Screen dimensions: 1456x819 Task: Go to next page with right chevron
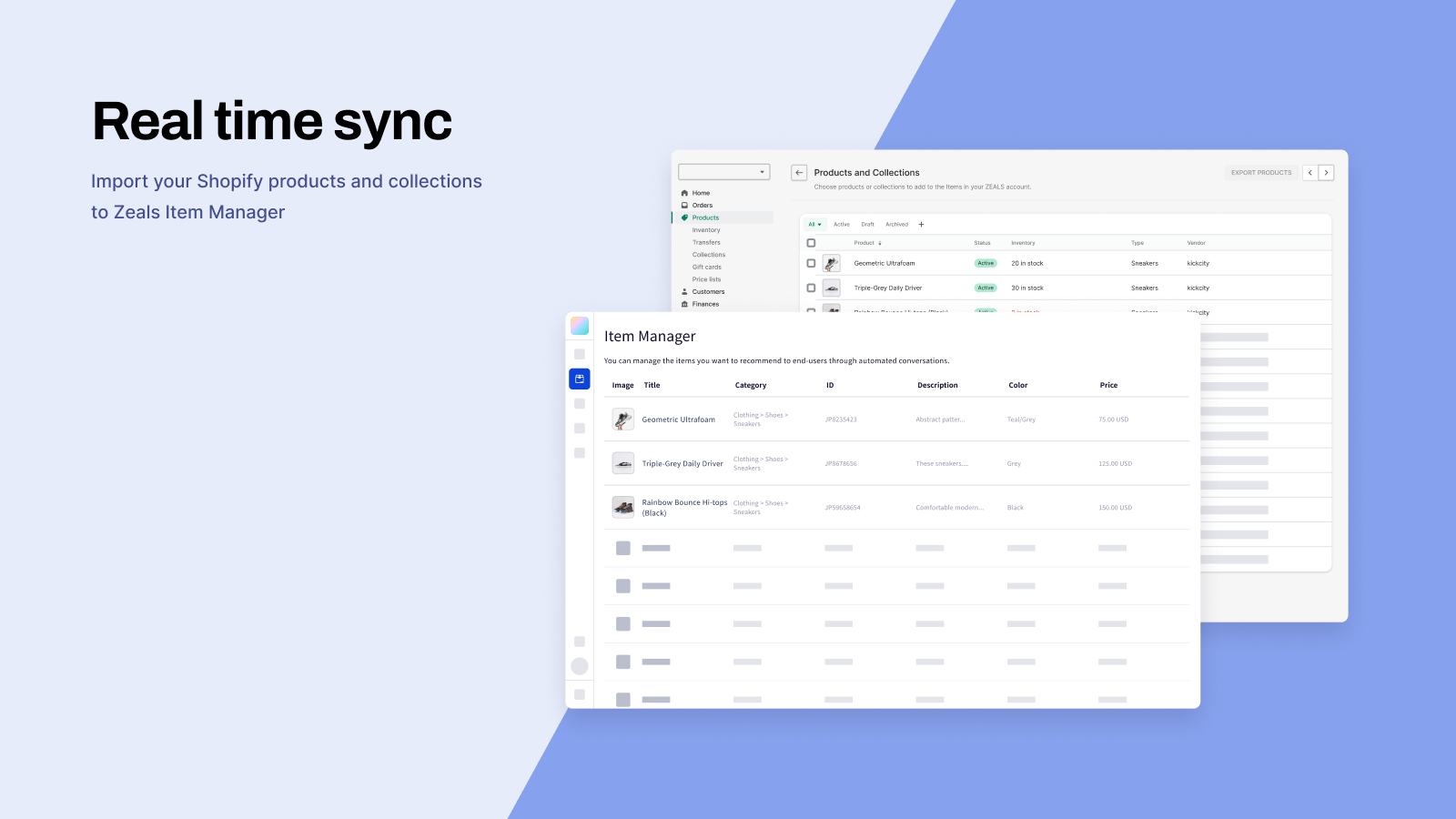tap(1327, 172)
